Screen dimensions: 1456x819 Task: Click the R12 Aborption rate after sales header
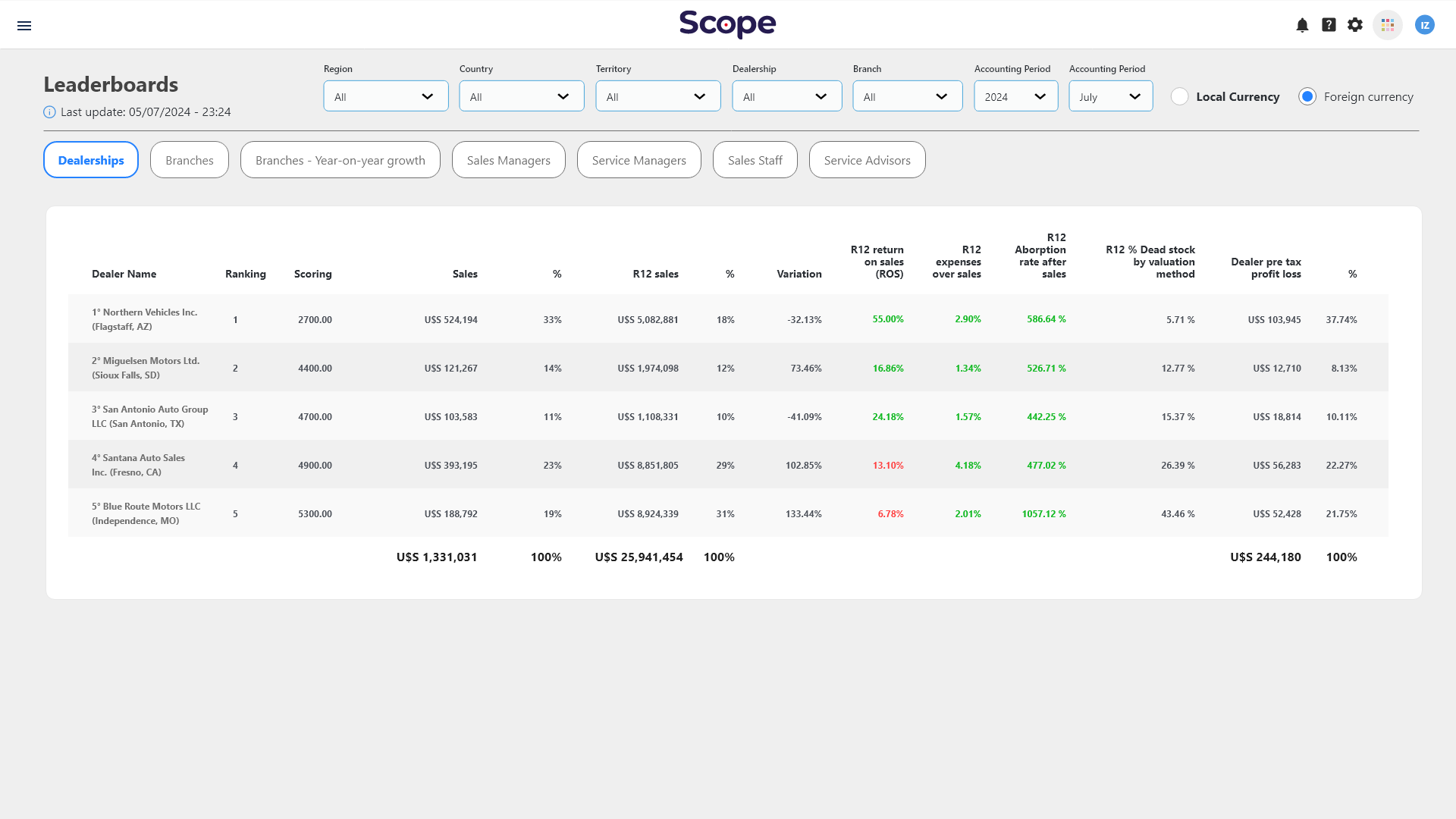(1040, 256)
